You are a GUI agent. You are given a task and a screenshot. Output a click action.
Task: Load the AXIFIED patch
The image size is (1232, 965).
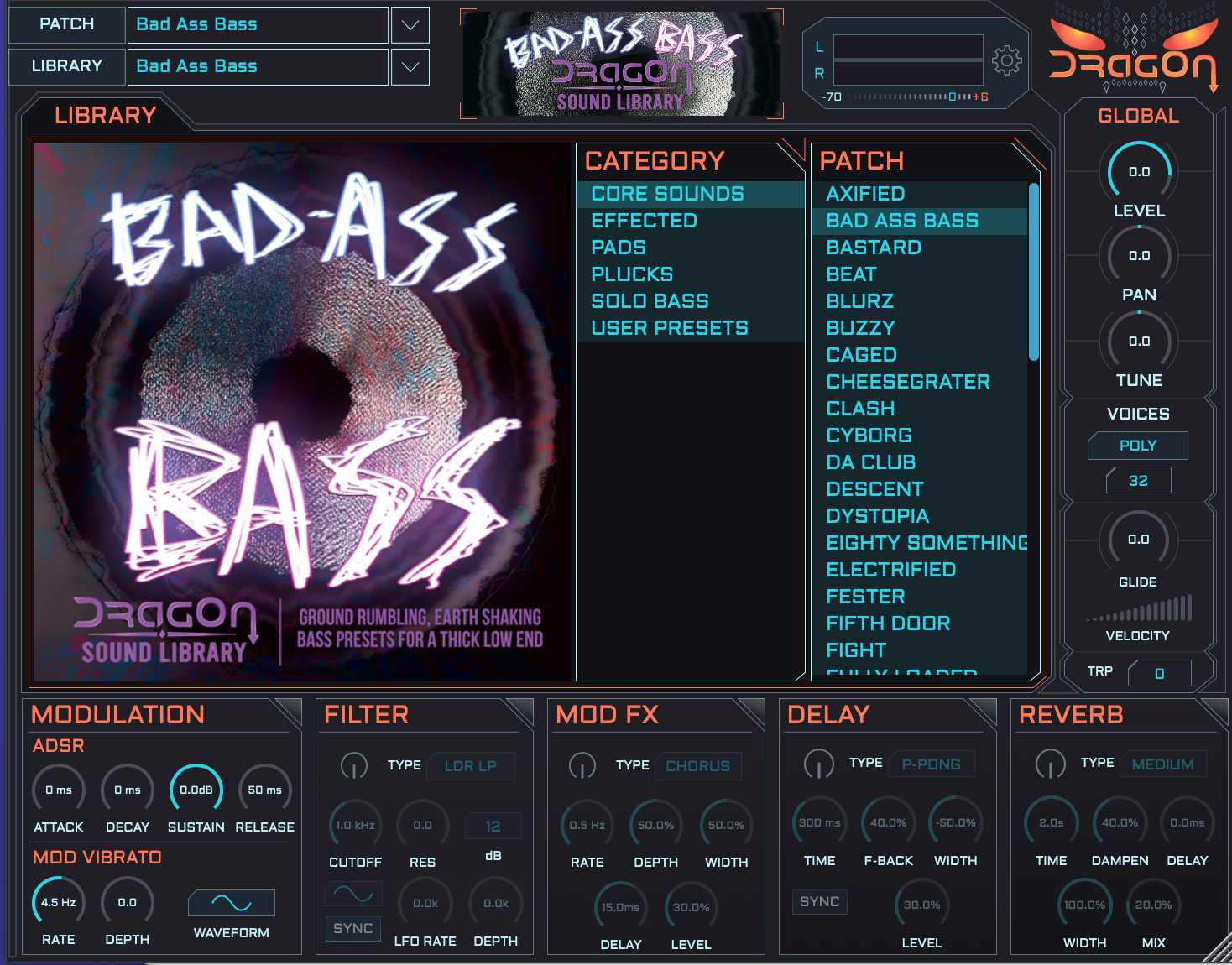pos(920,194)
